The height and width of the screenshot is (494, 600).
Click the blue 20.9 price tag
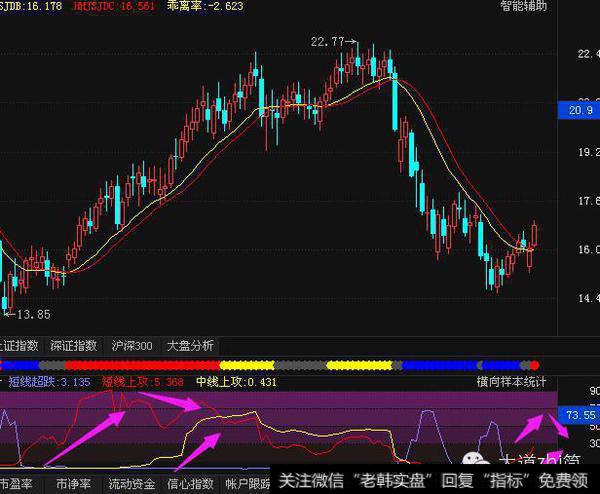click(579, 110)
